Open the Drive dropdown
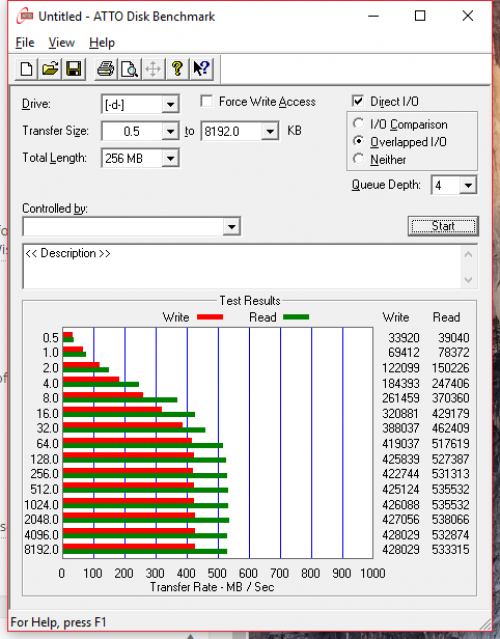Screen dimensions: 500x639 pos(170,105)
